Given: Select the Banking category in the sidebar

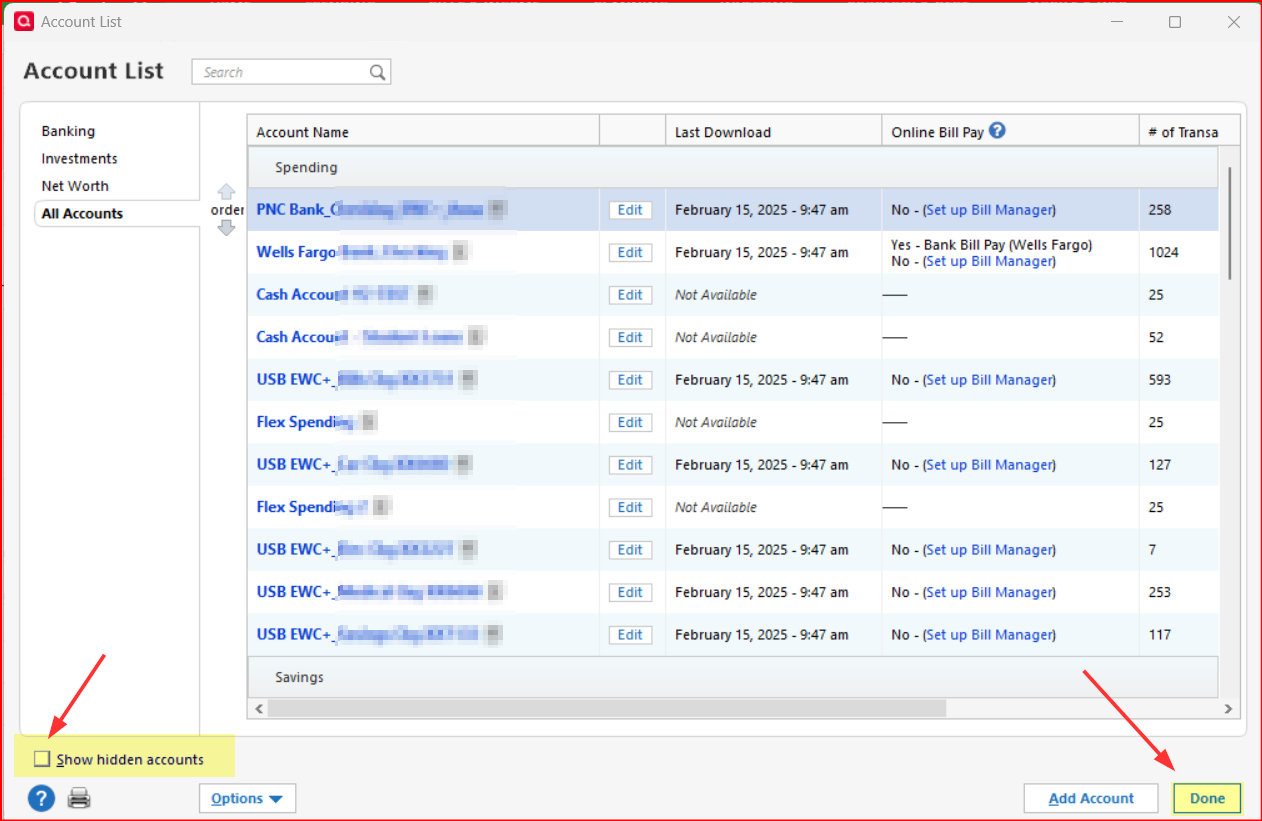Looking at the screenshot, I should pyautogui.click(x=68, y=131).
